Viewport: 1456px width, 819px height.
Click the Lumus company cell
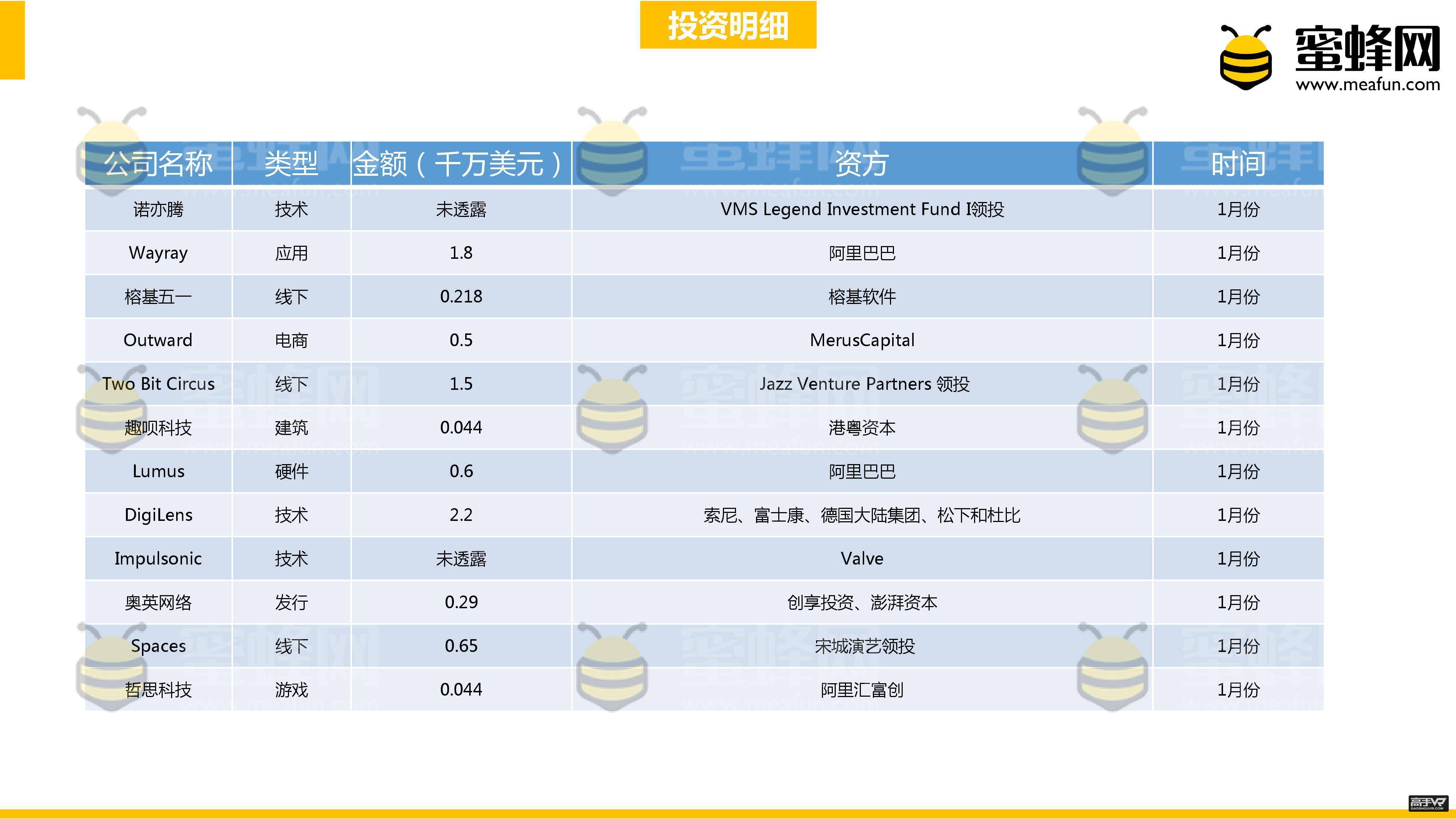[158, 471]
